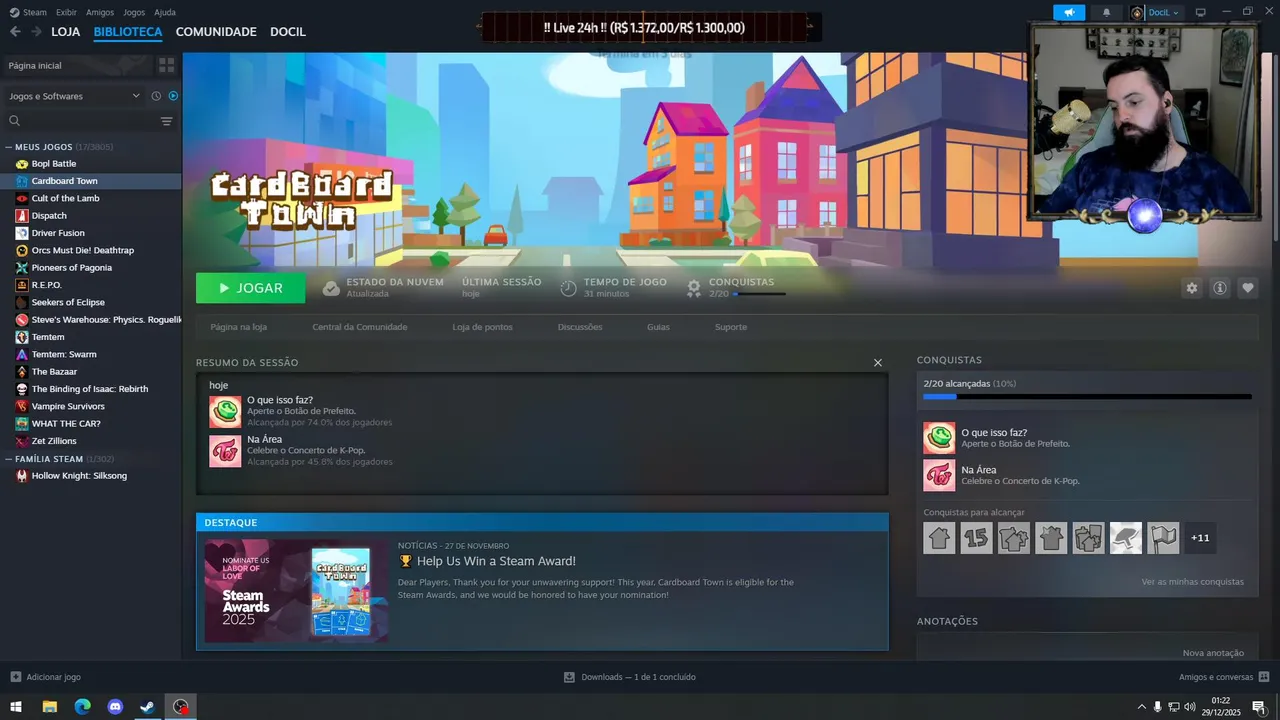Open the Jogos menu
The height and width of the screenshot is (720, 1280).
click(x=134, y=12)
